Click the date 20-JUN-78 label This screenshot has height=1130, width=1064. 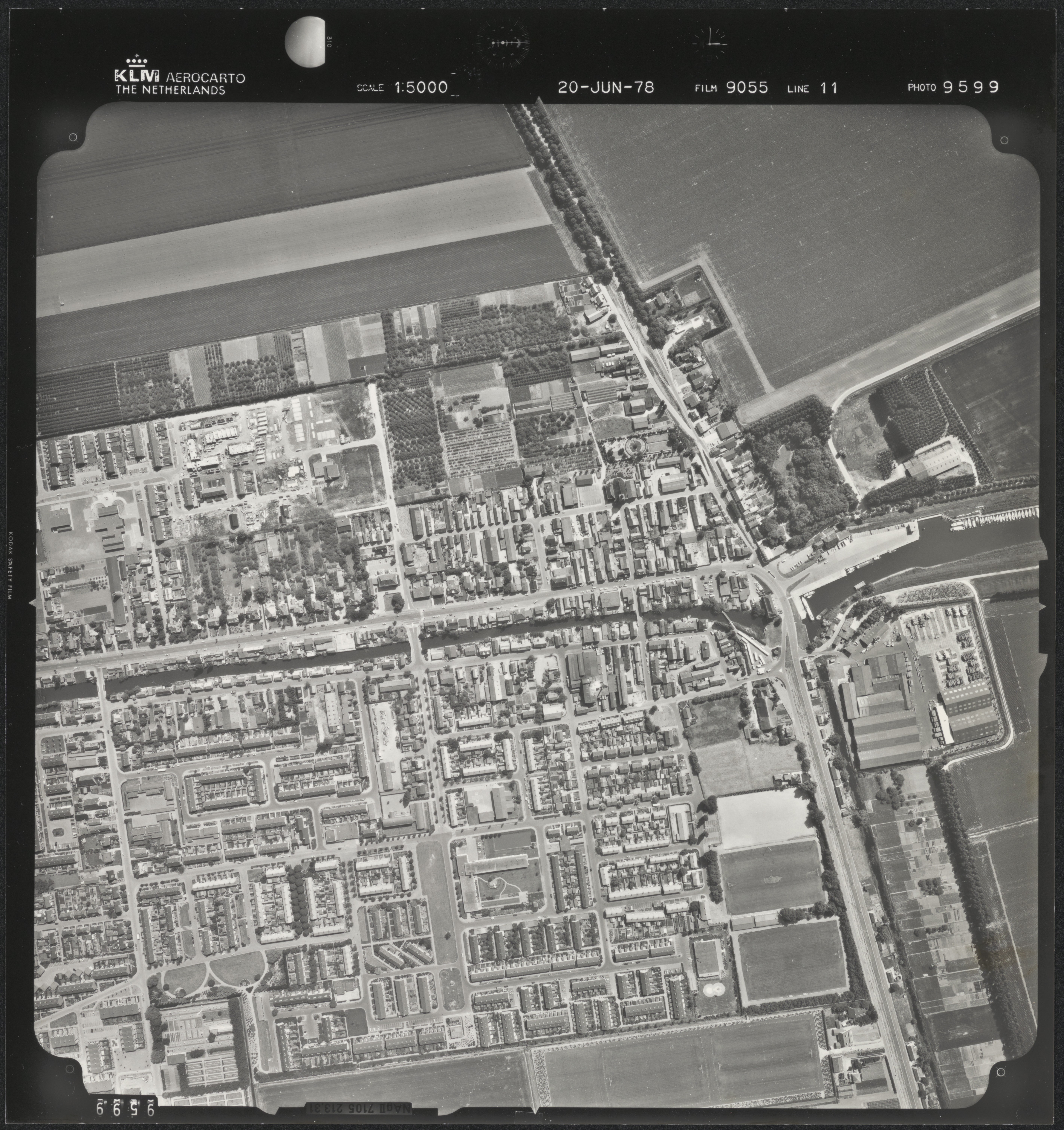(606, 88)
